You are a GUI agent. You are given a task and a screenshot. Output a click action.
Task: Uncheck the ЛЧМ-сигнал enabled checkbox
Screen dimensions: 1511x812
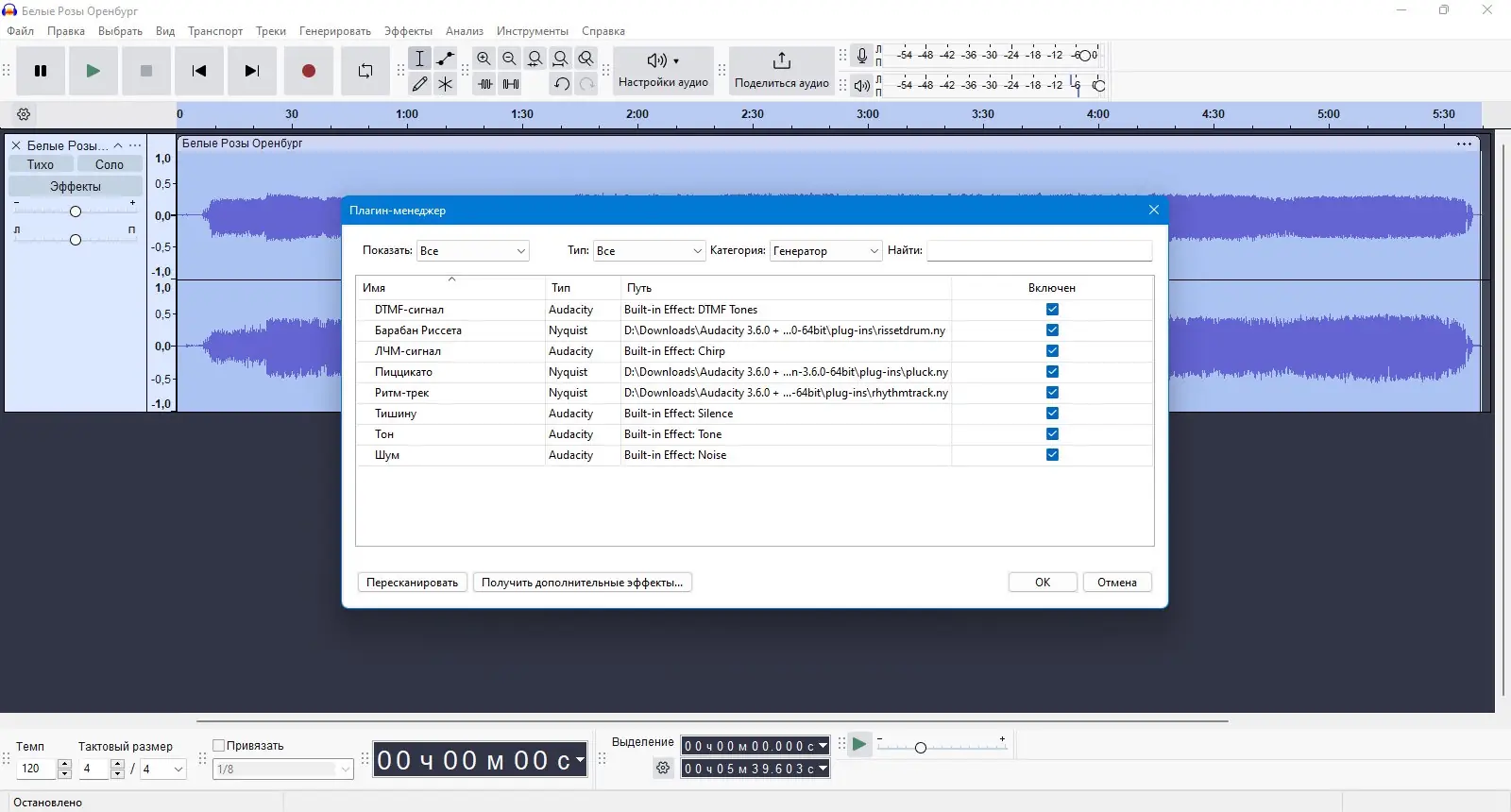pos(1052,351)
